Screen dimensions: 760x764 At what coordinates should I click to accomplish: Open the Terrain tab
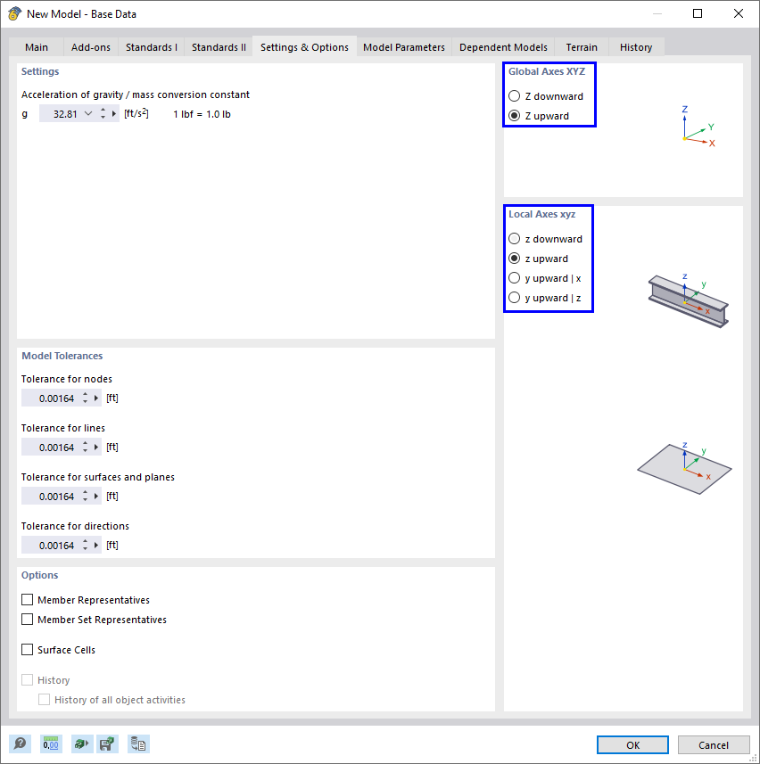tap(582, 47)
